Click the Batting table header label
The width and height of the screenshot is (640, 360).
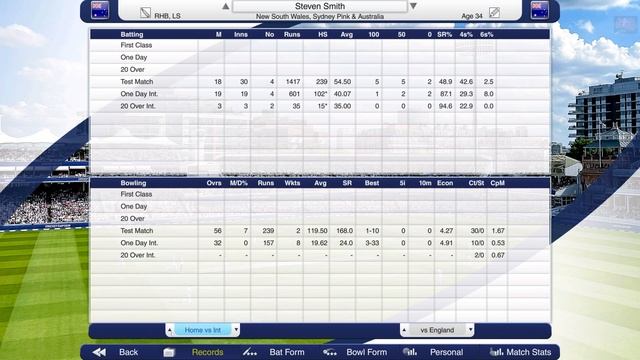click(x=132, y=34)
